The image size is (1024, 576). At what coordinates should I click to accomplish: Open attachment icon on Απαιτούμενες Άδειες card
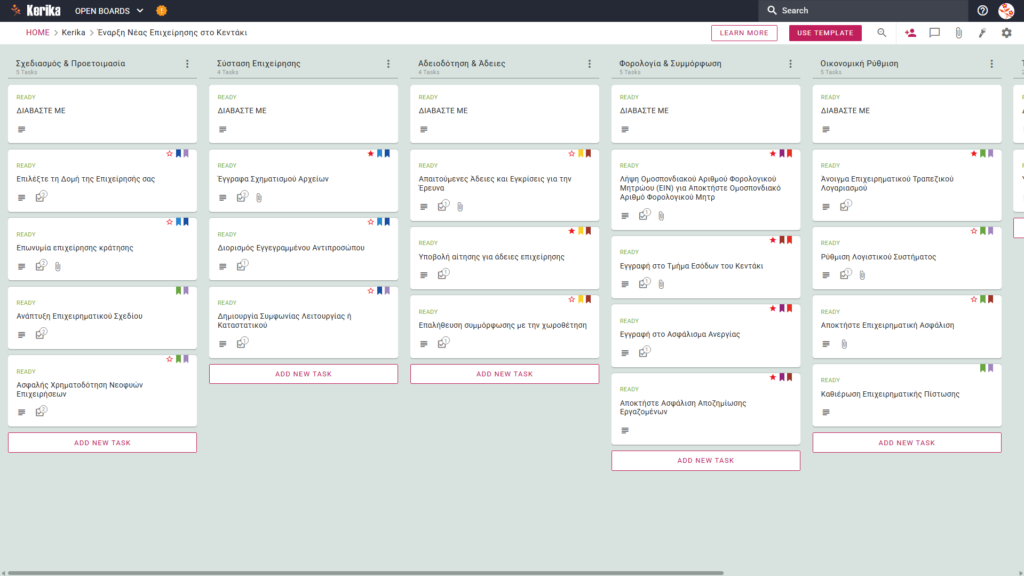[460, 206]
